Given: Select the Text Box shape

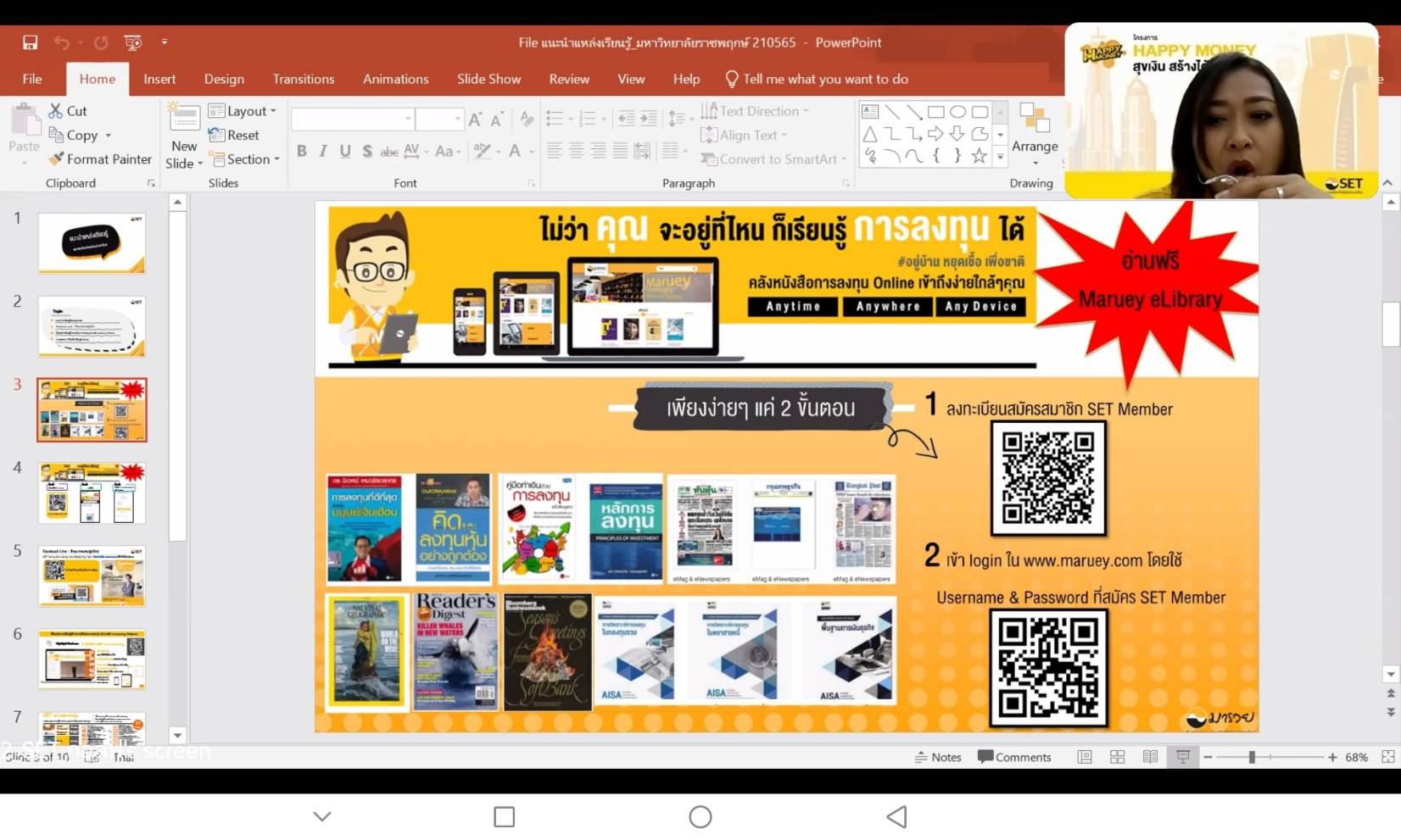Looking at the screenshot, I should click(870, 112).
